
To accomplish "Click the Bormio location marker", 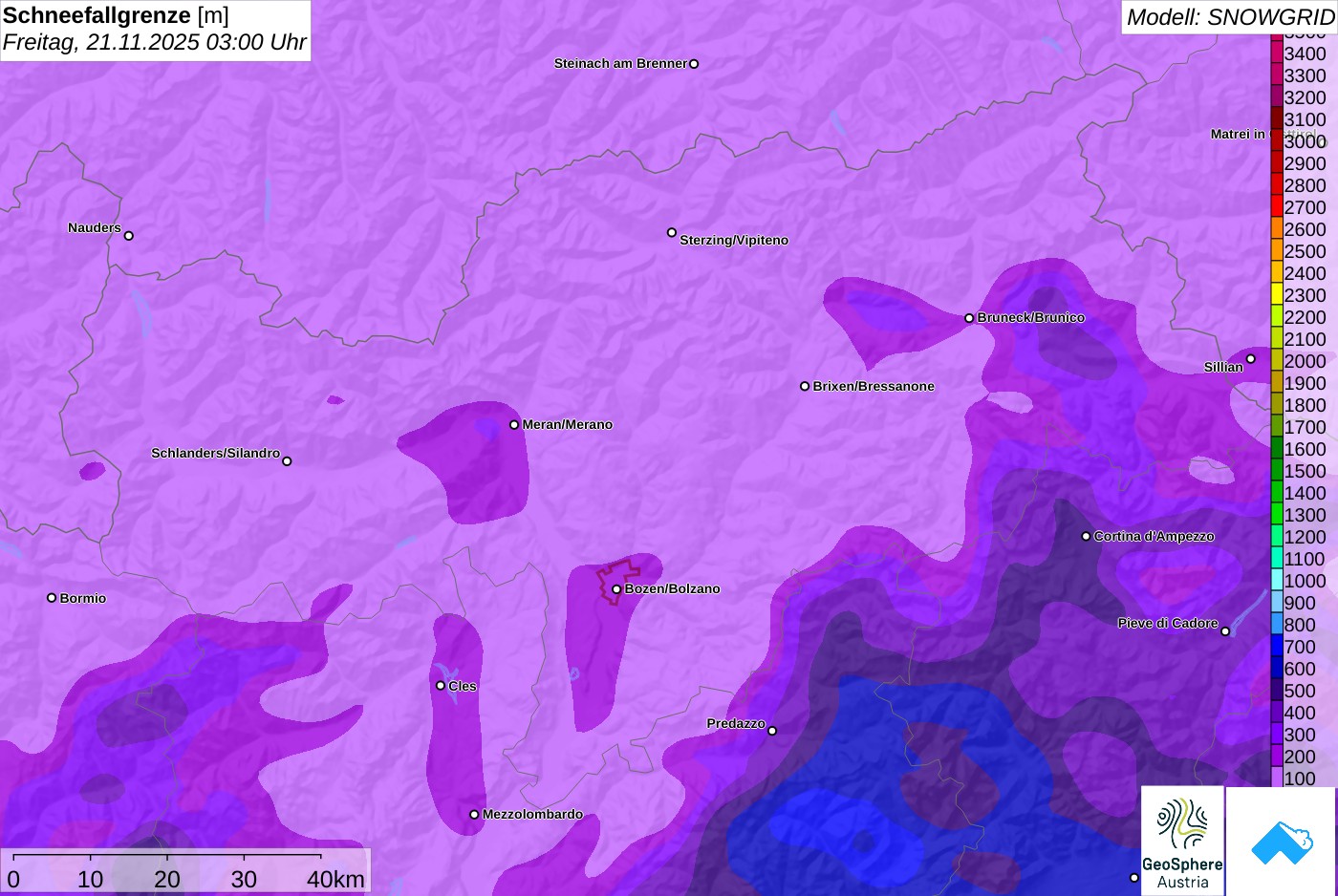I will click(52, 598).
